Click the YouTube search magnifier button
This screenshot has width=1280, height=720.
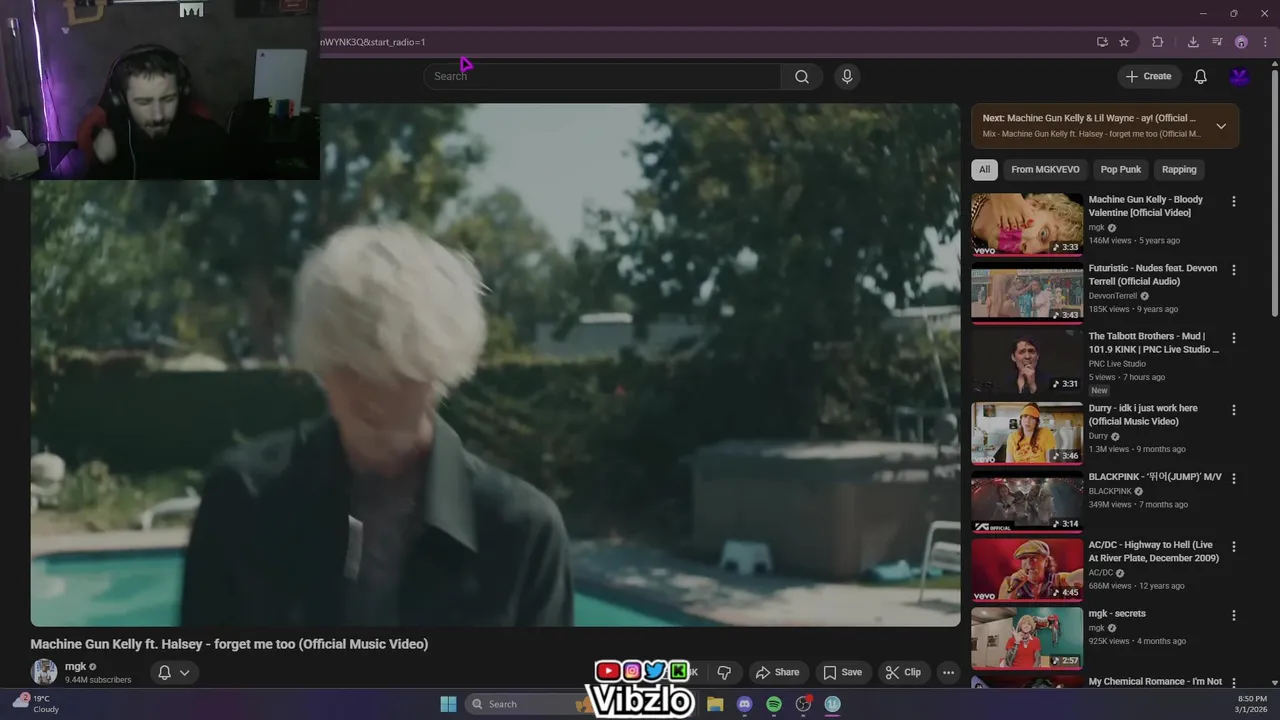click(x=801, y=77)
